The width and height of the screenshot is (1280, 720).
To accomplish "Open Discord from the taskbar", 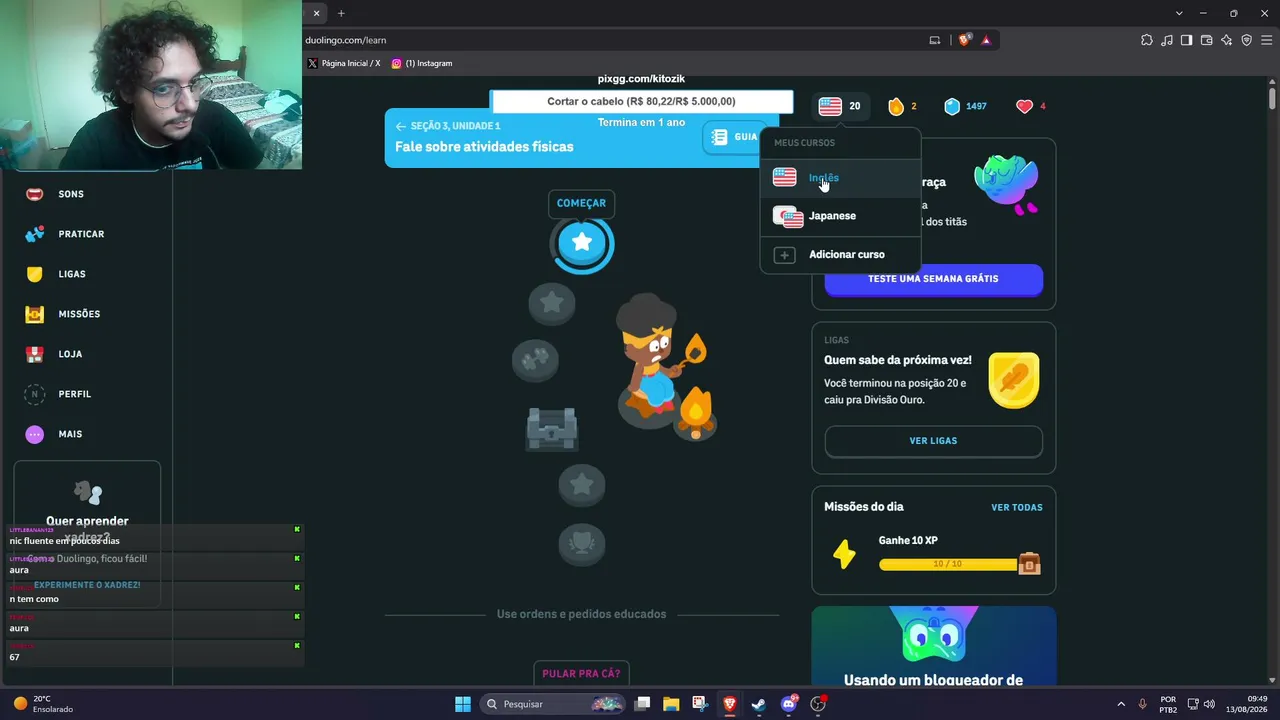I will [789, 704].
